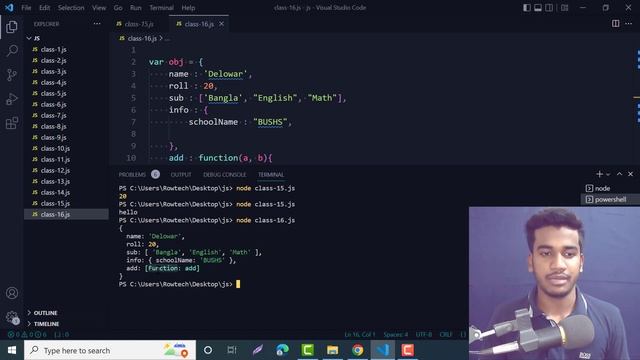This screenshot has width=640, height=360.
Task: Click the Type here to search box
Action: point(110,350)
